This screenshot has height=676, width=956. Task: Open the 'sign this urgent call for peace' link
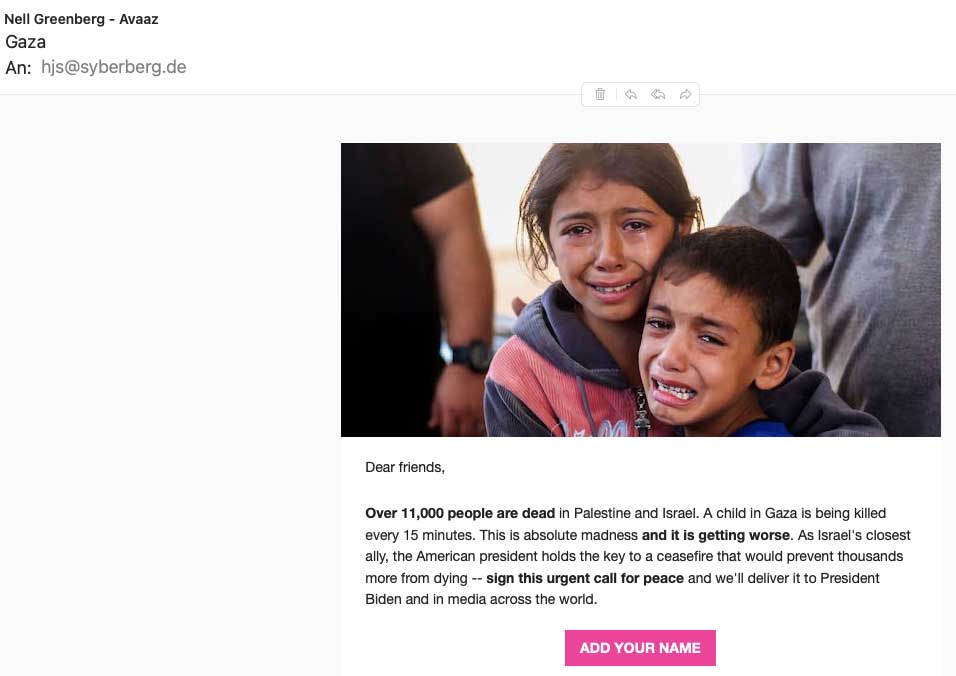pyautogui.click(x=585, y=578)
